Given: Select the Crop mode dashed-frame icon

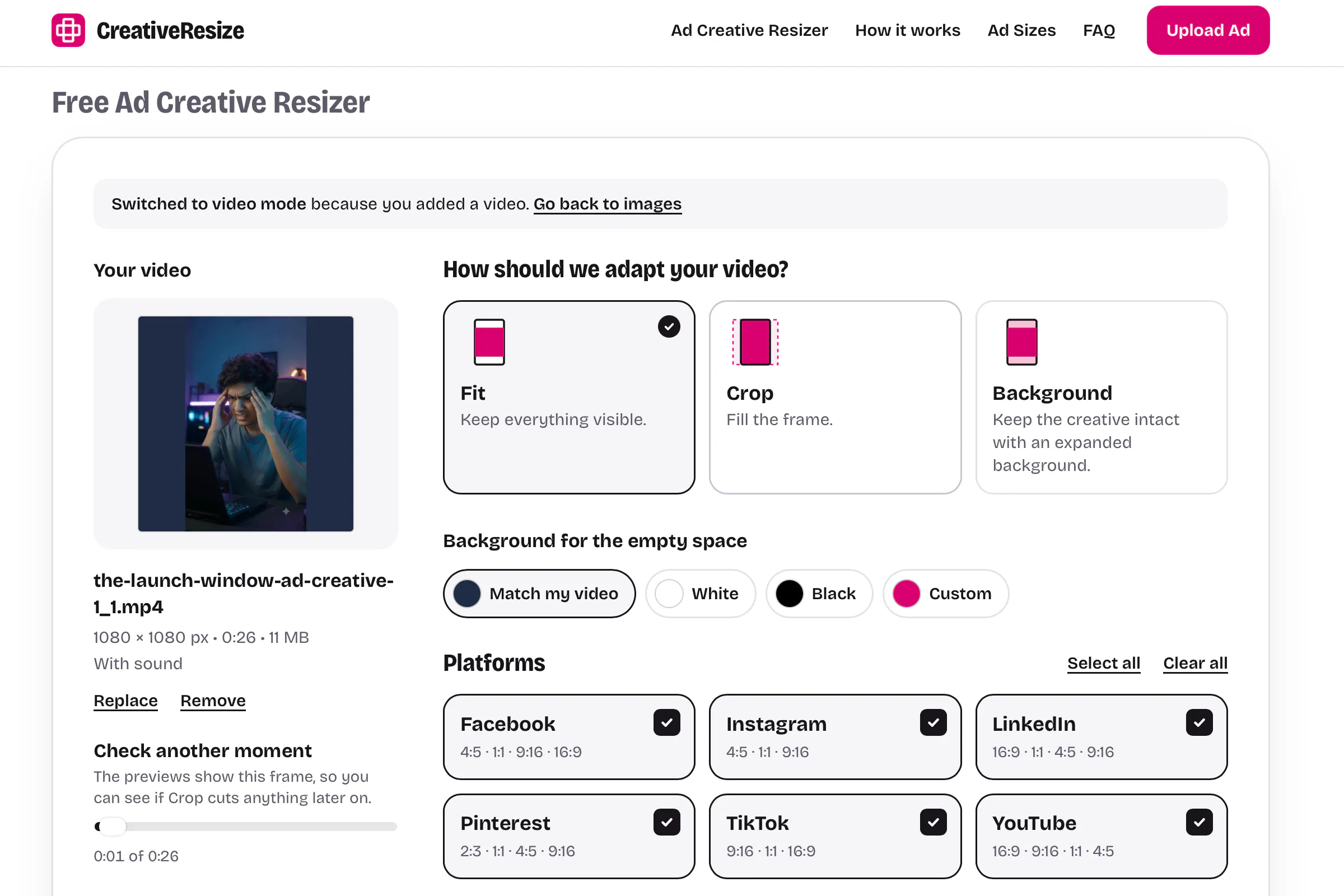Looking at the screenshot, I should 755,342.
